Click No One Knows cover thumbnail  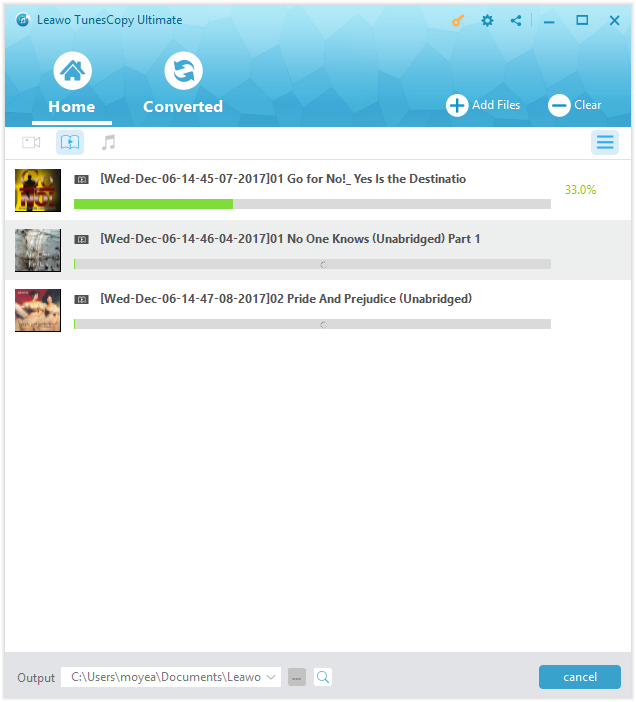coord(38,250)
